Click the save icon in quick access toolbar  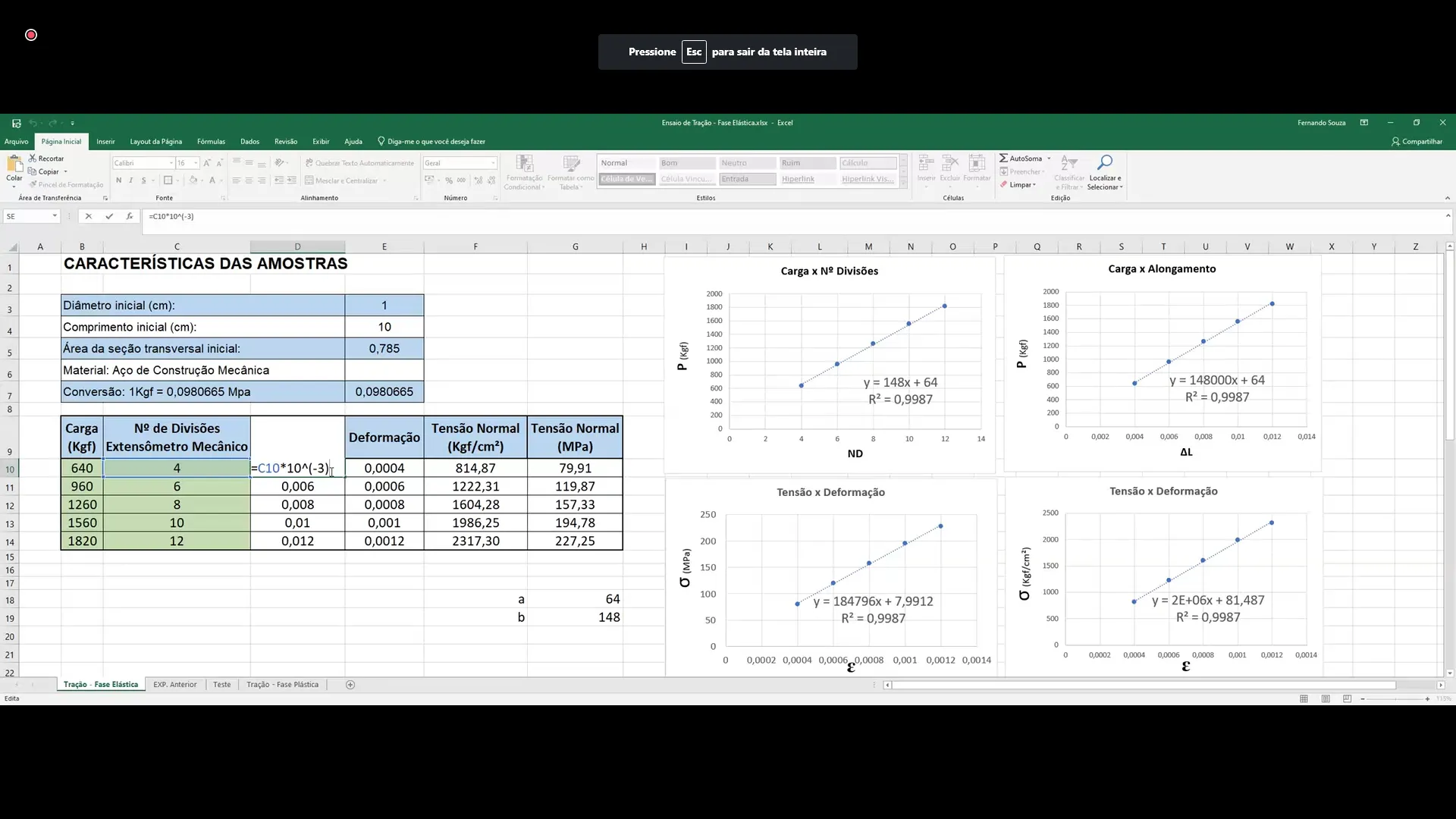pos(16,123)
